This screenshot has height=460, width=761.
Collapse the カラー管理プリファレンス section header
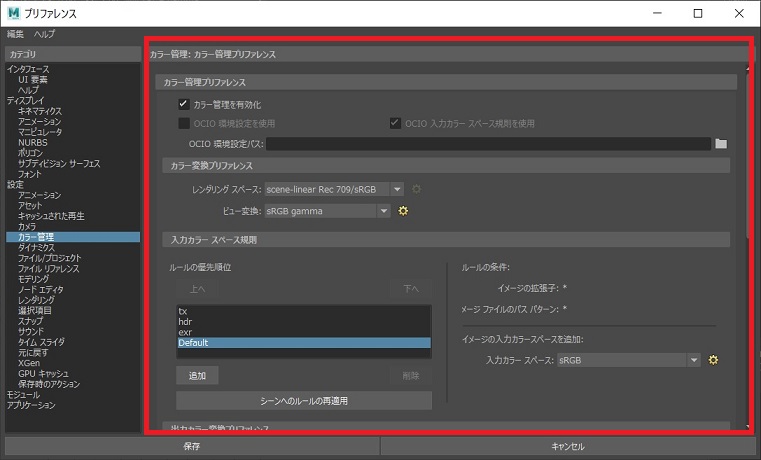tap(446, 82)
